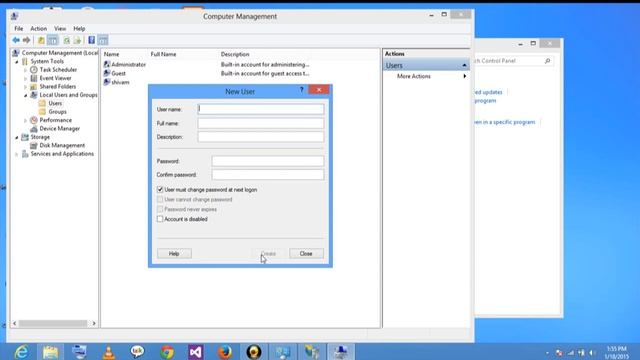This screenshot has height=360, width=640.
Task: Expand the Task Scheduler tree node
Action: point(25,70)
